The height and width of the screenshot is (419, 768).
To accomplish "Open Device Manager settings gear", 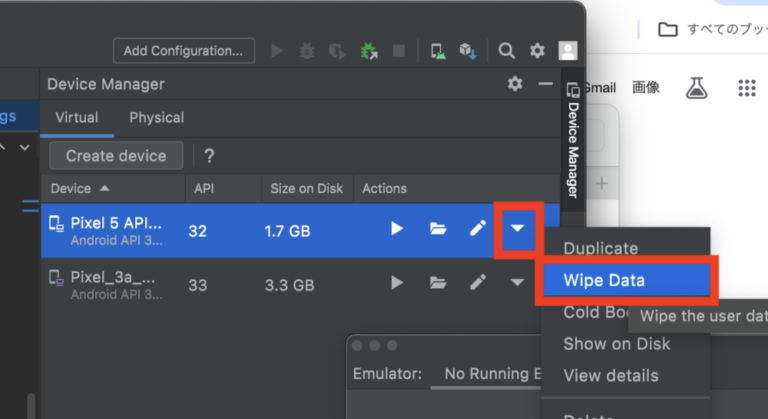I will click(515, 85).
